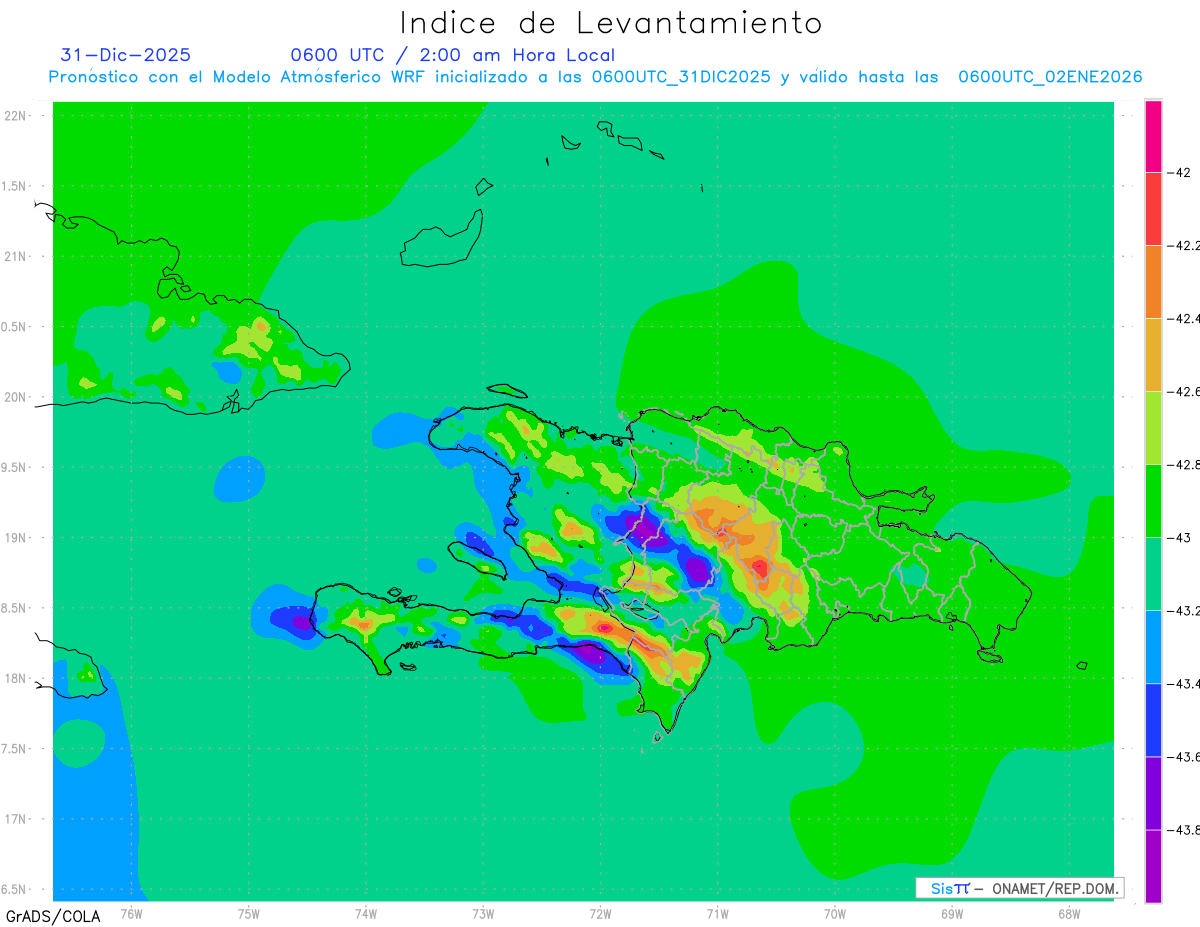Click the 73W longitude label
Image resolution: width=1200 pixels, height=927 pixels.
(x=483, y=913)
